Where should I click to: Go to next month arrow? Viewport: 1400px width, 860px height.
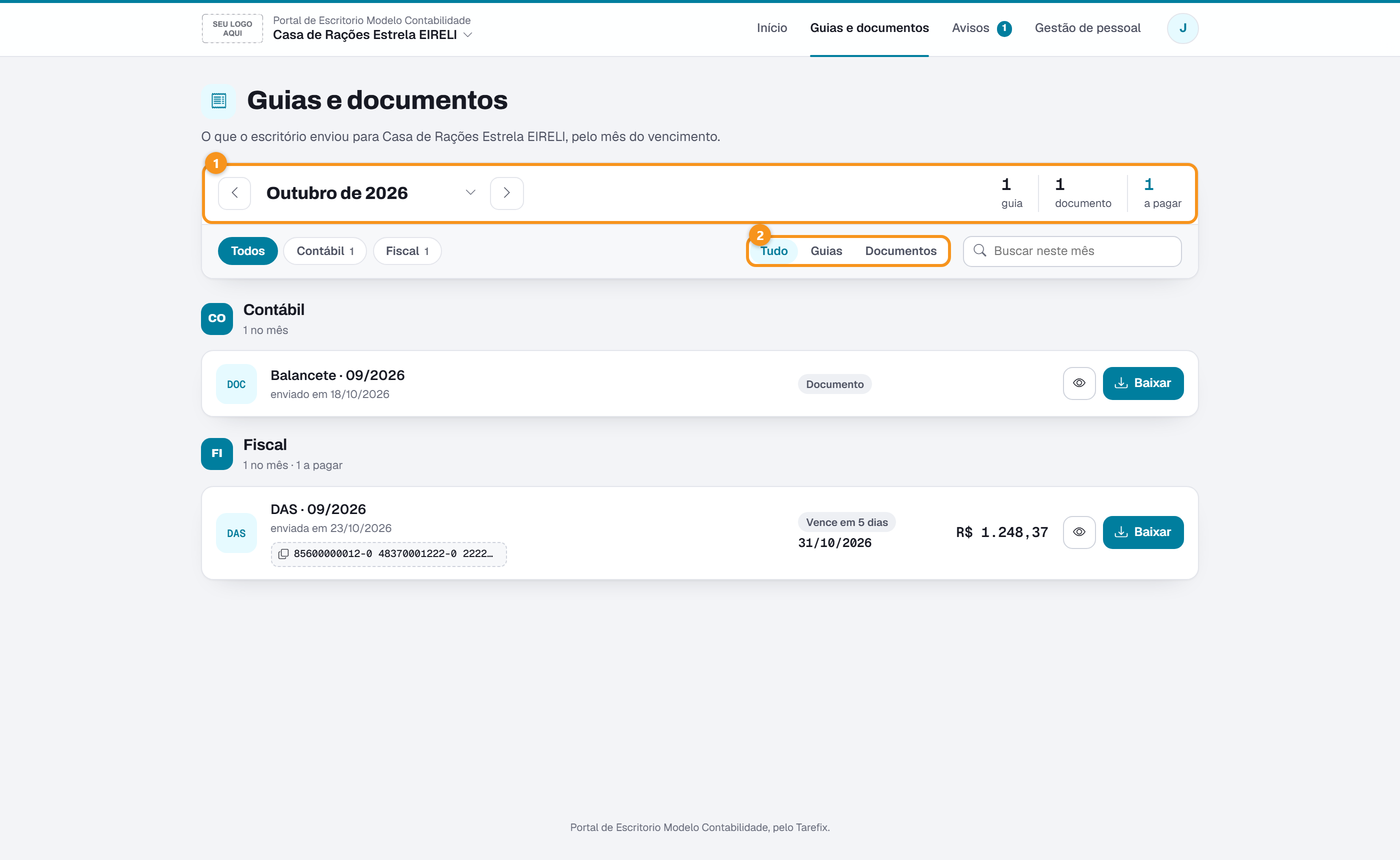pos(506,193)
